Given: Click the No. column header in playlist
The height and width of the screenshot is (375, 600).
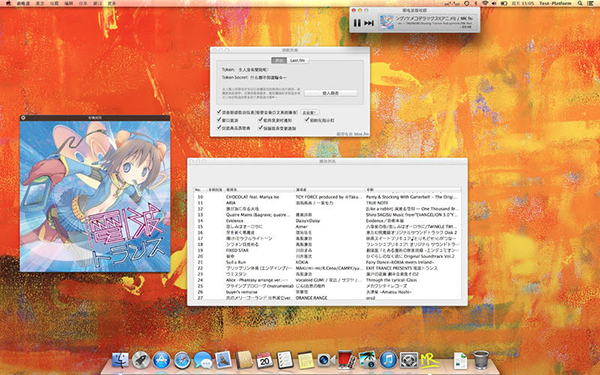Looking at the screenshot, I should [200, 190].
